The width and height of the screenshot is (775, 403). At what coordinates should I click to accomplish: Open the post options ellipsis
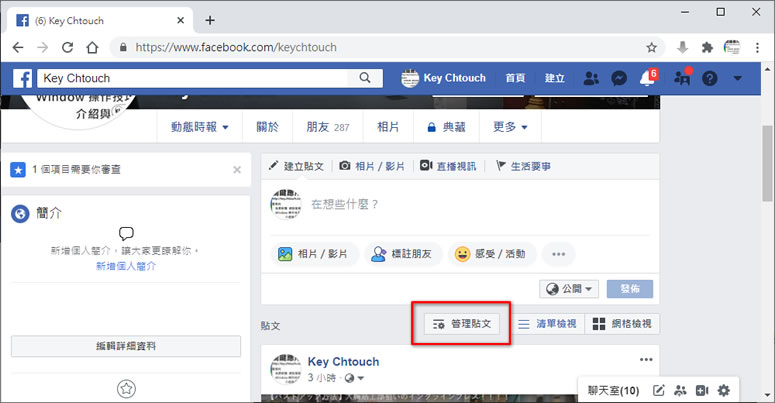point(646,359)
